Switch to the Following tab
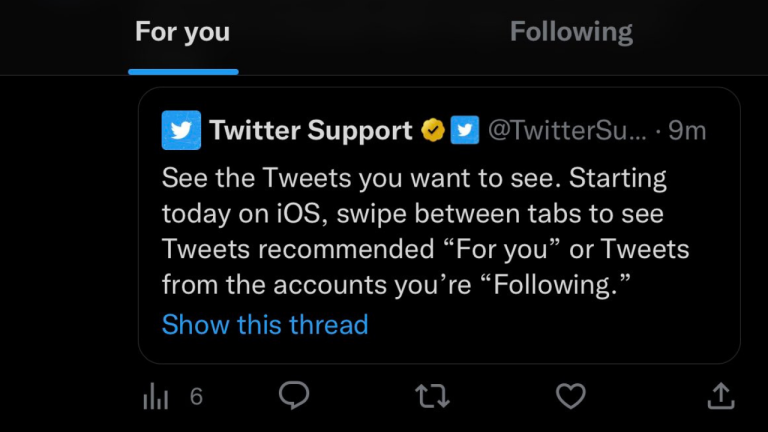This screenshot has height=432, width=768. (571, 32)
